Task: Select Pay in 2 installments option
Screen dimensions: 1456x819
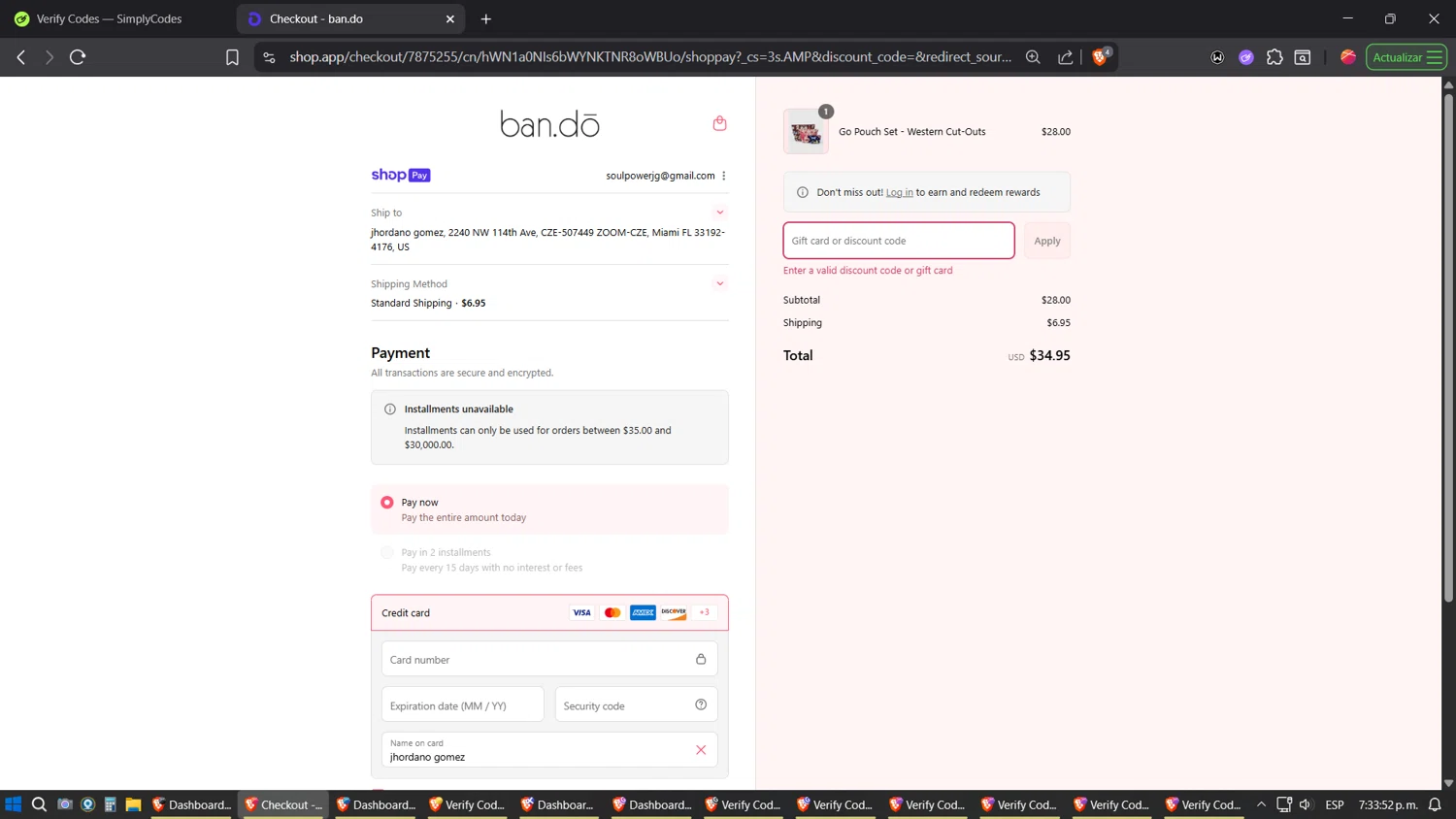Action: click(387, 552)
